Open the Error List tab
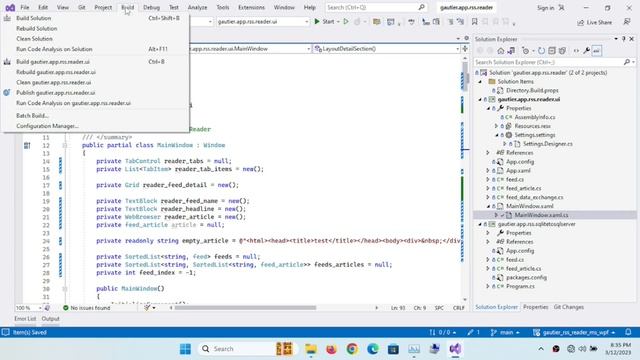 click(x=25, y=319)
